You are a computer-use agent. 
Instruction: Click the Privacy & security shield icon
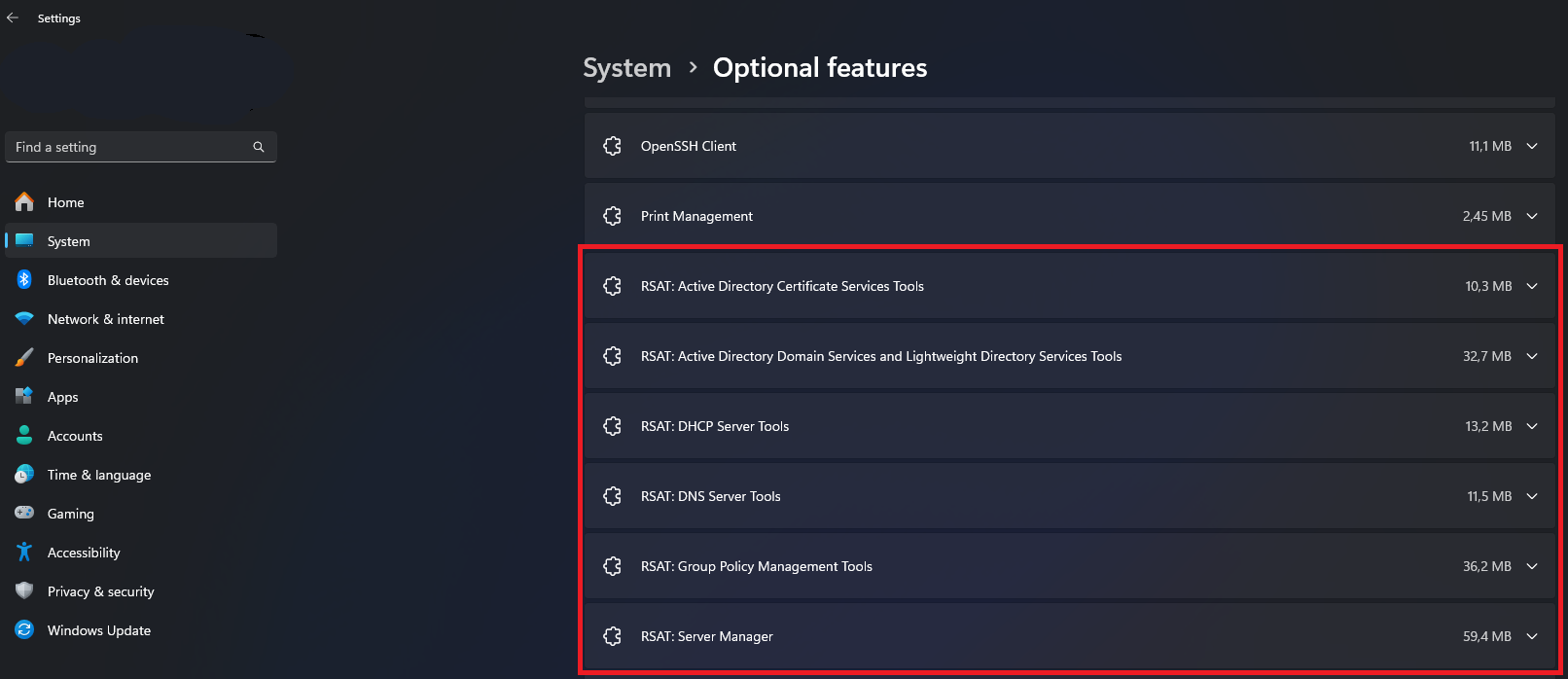coord(24,590)
